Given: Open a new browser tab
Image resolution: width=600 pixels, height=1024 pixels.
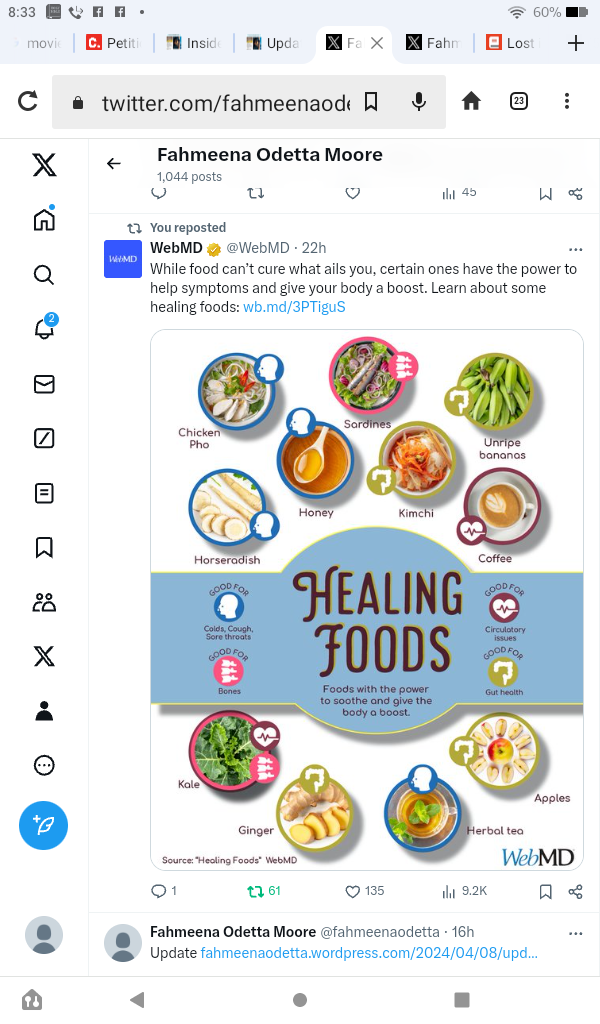Looking at the screenshot, I should pyautogui.click(x=575, y=43).
